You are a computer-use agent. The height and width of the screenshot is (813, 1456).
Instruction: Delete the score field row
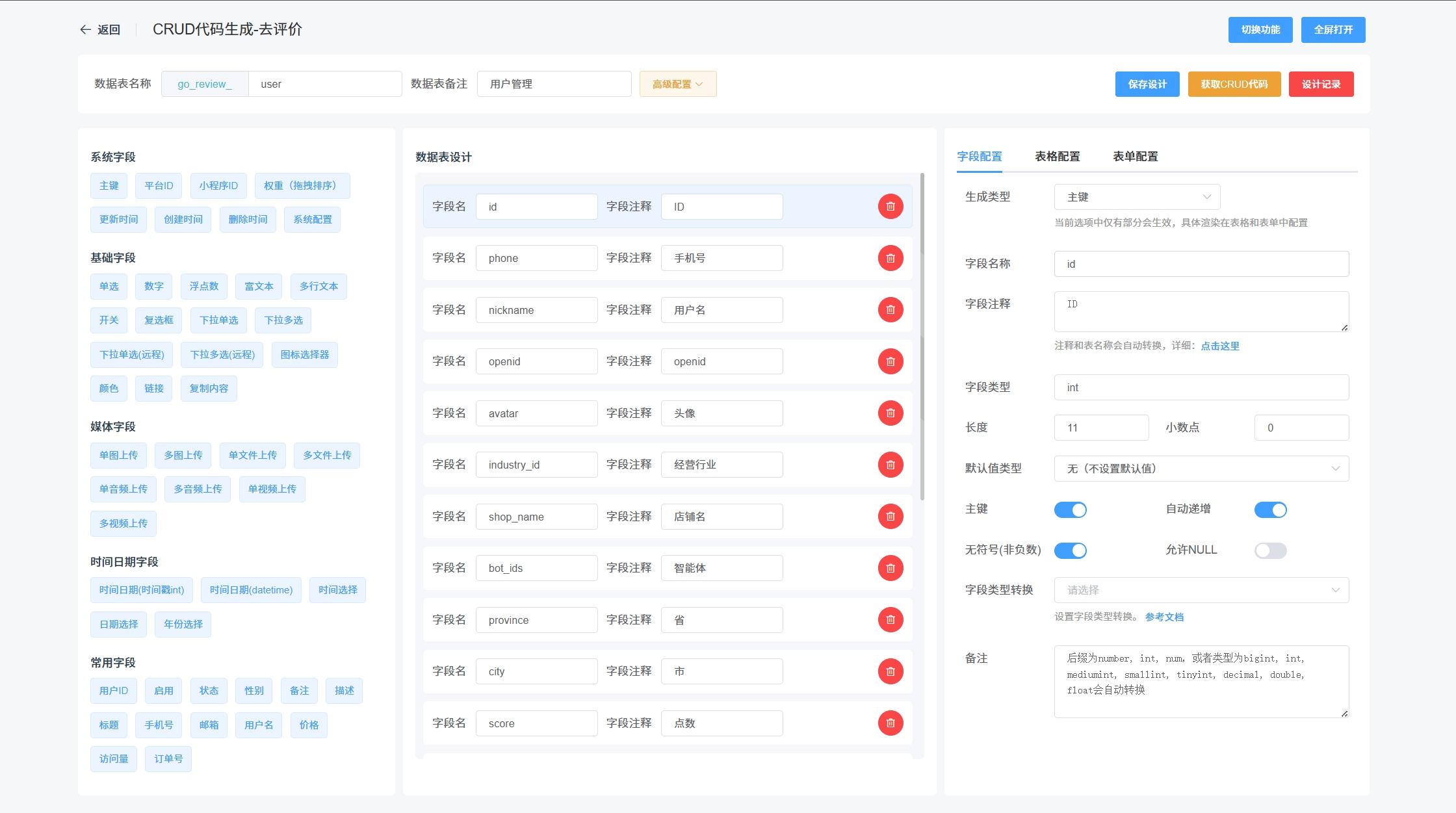(x=890, y=723)
